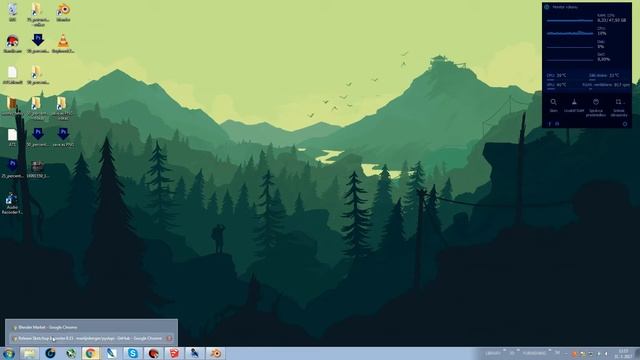Select the Audio Recorder desktop shortcut
The height and width of the screenshot is (360, 640).
point(12,204)
